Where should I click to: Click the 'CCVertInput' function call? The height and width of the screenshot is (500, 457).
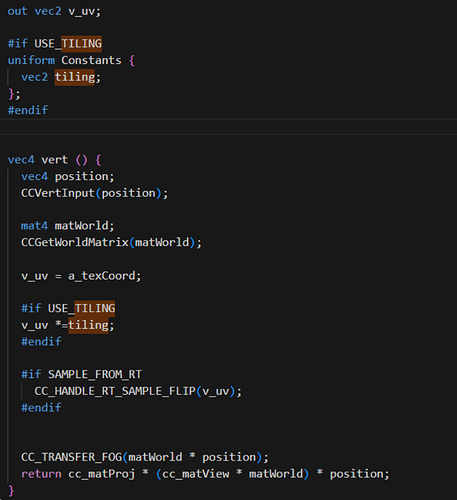coord(58,193)
